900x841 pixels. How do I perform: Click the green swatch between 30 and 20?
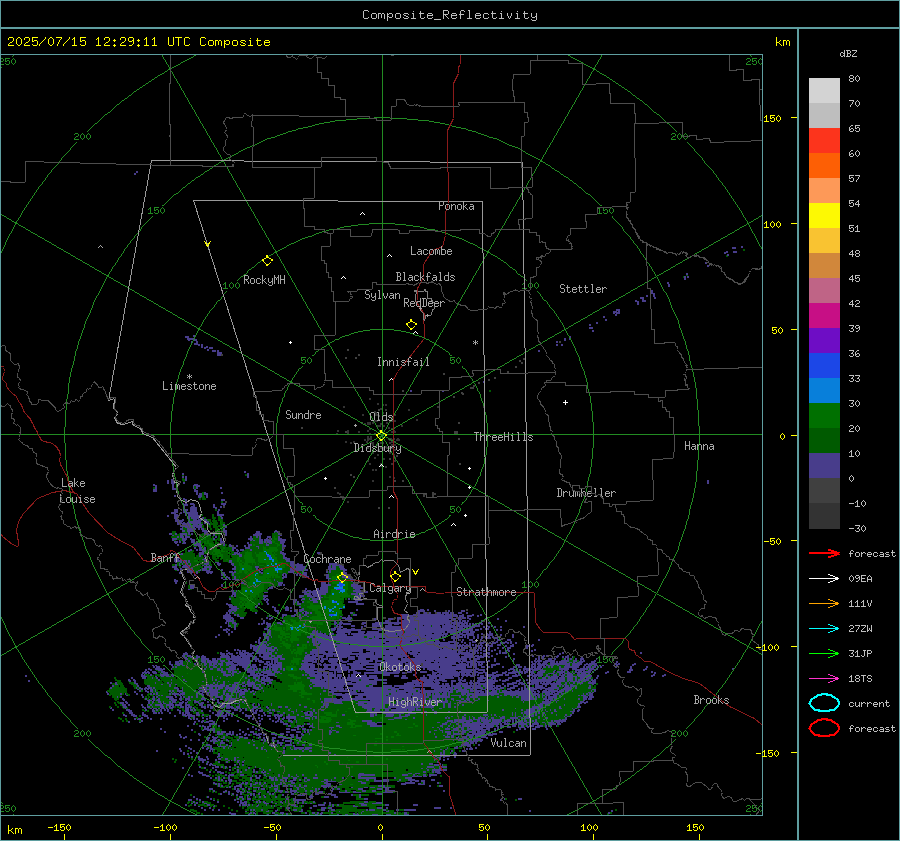[824, 415]
